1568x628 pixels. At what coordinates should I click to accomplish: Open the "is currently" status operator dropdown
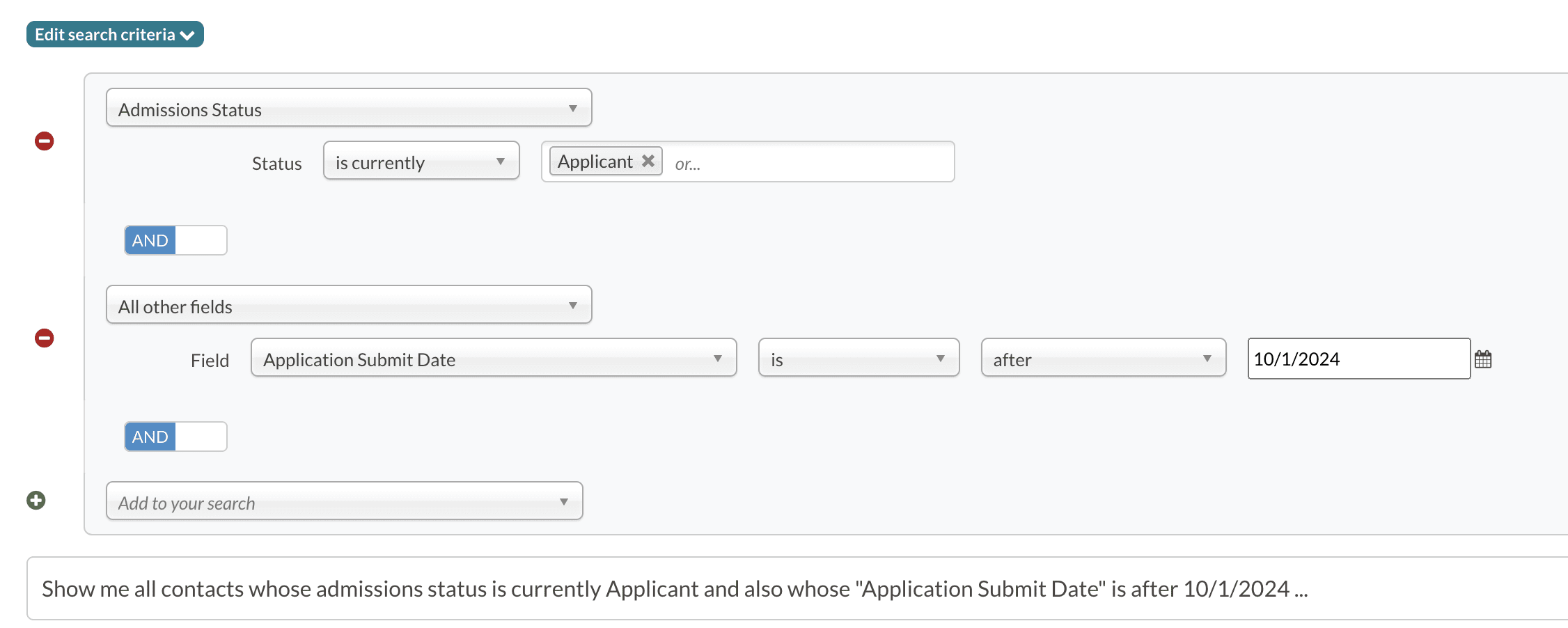click(x=421, y=162)
